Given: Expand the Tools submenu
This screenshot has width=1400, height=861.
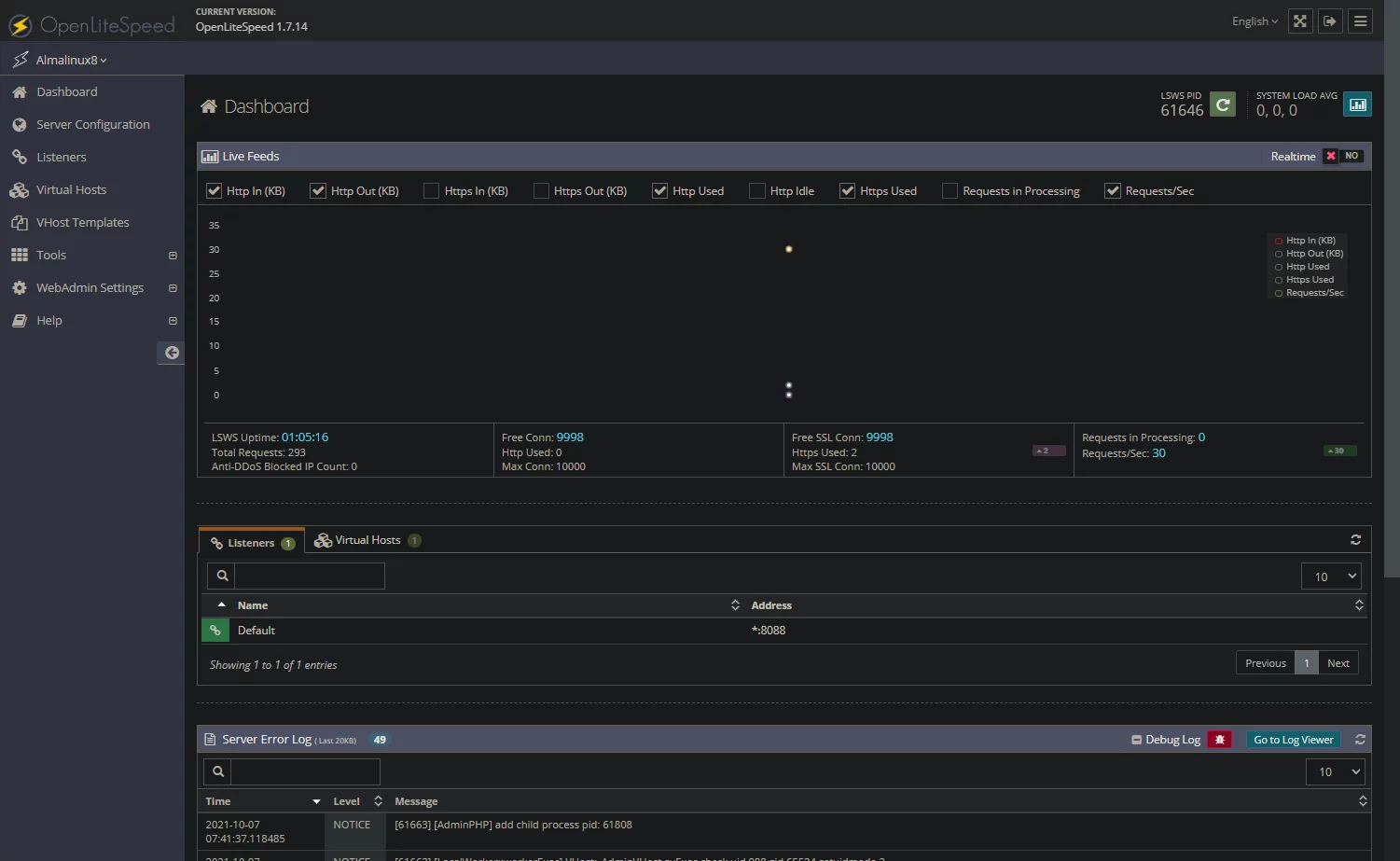Looking at the screenshot, I should (x=173, y=256).
